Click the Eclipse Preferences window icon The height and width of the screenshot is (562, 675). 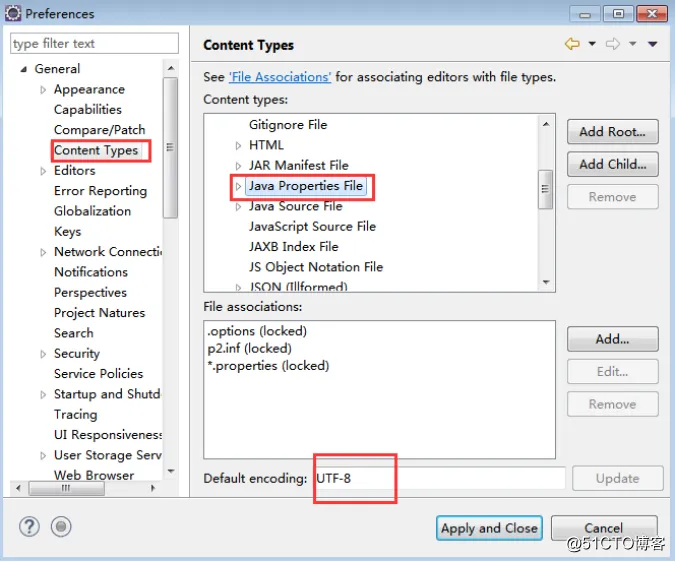click(13, 14)
